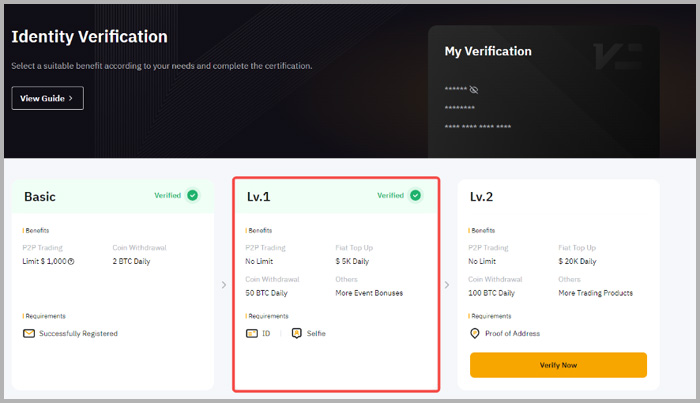Click the ID card requirement icon

[x=252, y=333]
